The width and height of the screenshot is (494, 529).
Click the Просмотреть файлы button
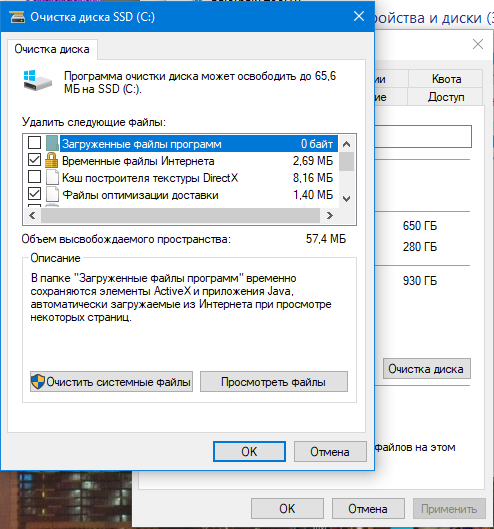274,382
